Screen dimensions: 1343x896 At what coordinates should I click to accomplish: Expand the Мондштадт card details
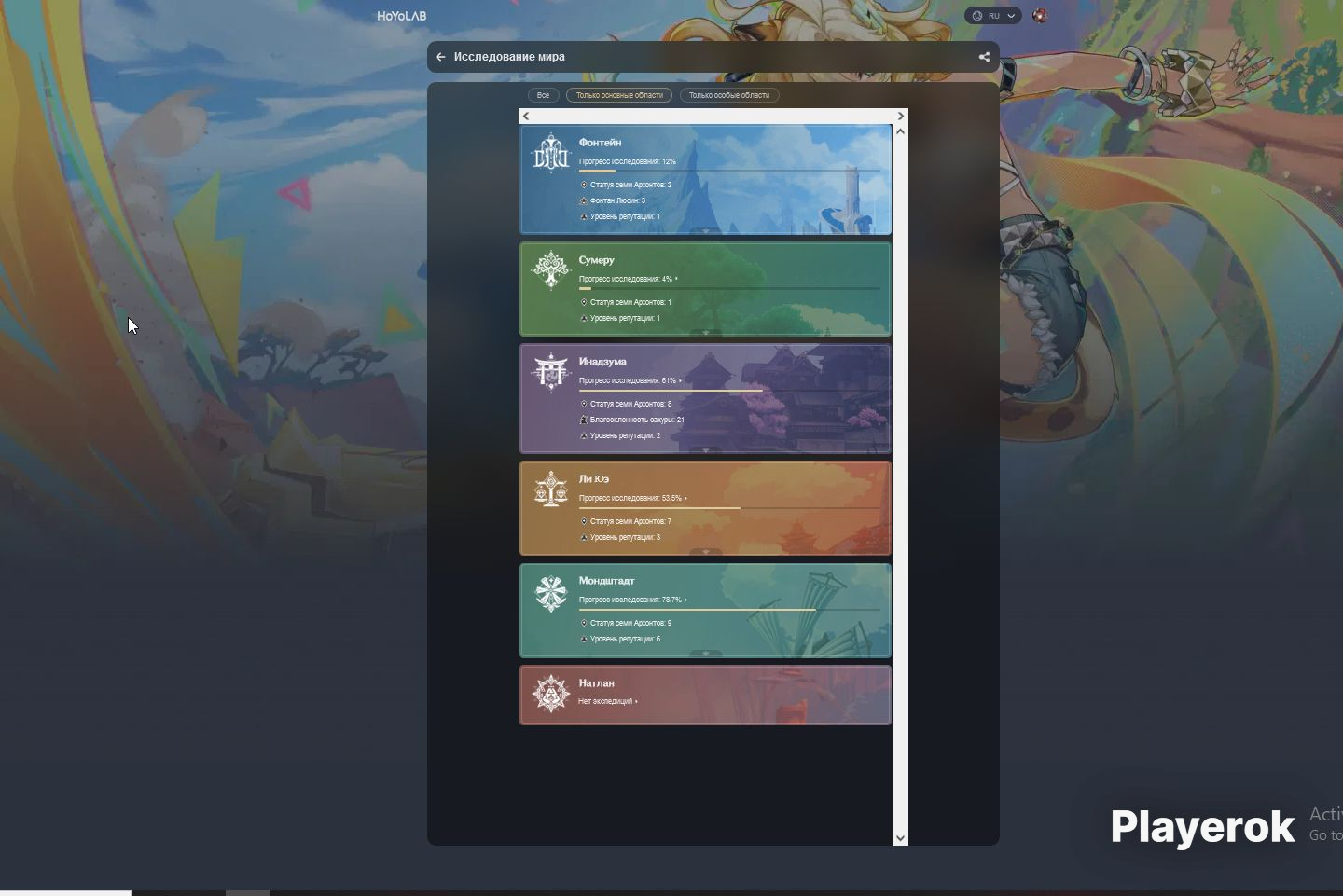tap(706, 653)
